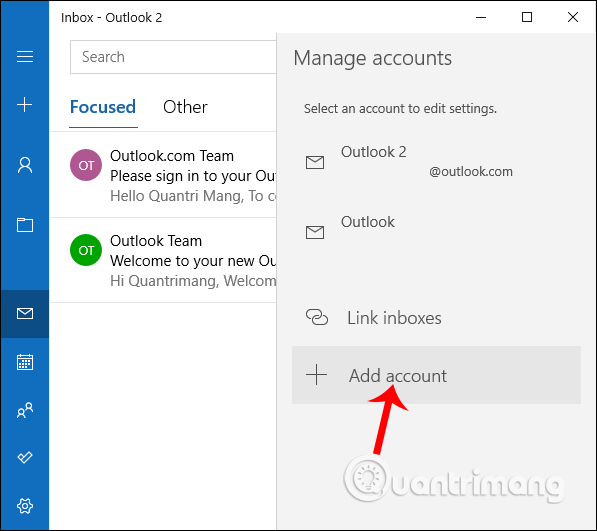This screenshot has width=597, height=531.
Task: Click 'Hi Quantrimang, Welcom' preview text
Action: [x=193, y=281]
